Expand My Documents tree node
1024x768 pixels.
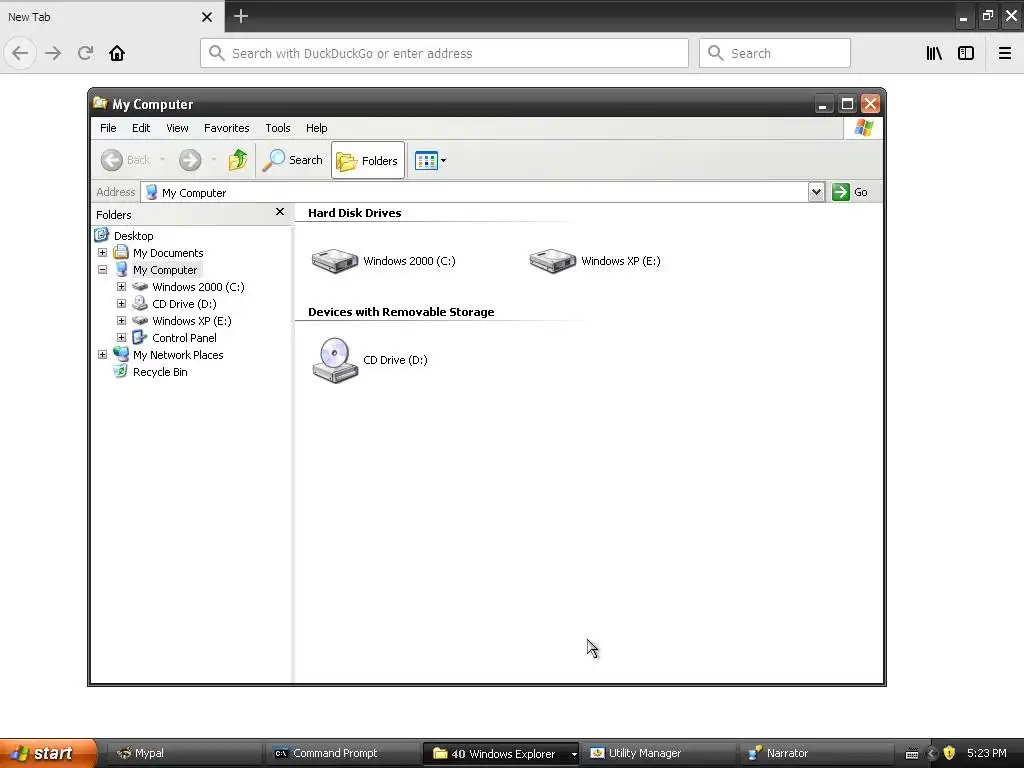click(103, 253)
